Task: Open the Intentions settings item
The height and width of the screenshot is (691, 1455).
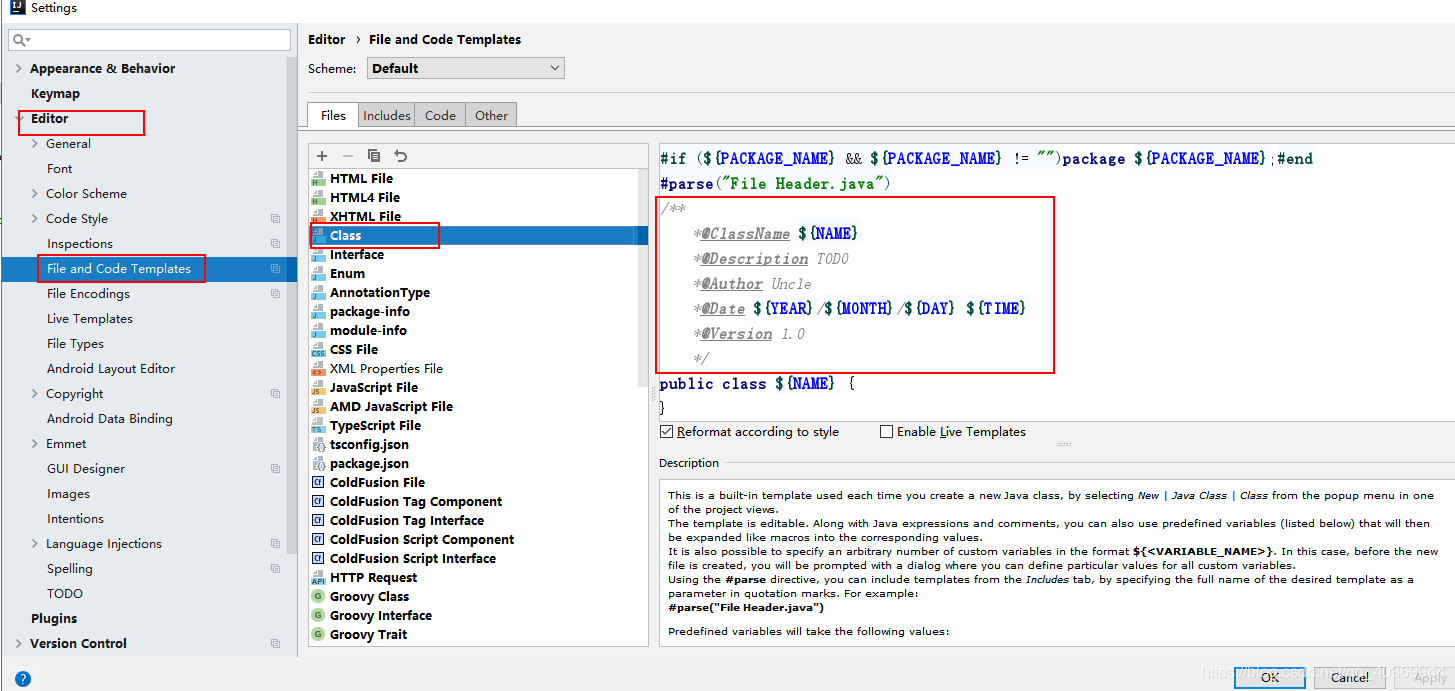Action: pyautogui.click(x=75, y=519)
